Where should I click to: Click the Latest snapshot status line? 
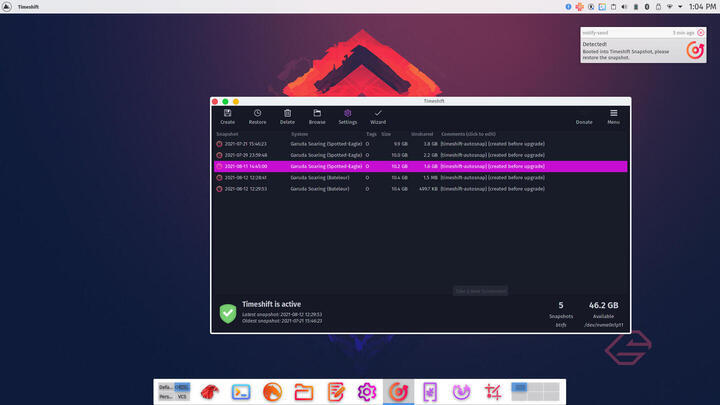click(282, 315)
